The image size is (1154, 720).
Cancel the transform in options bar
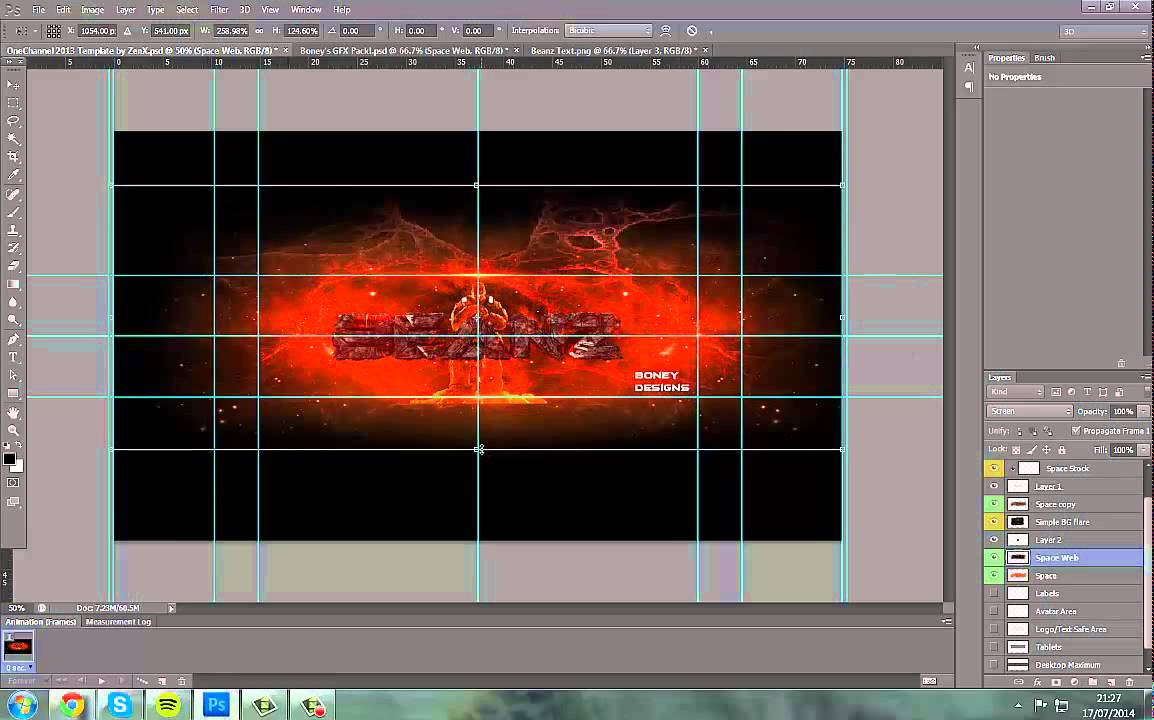coord(692,31)
